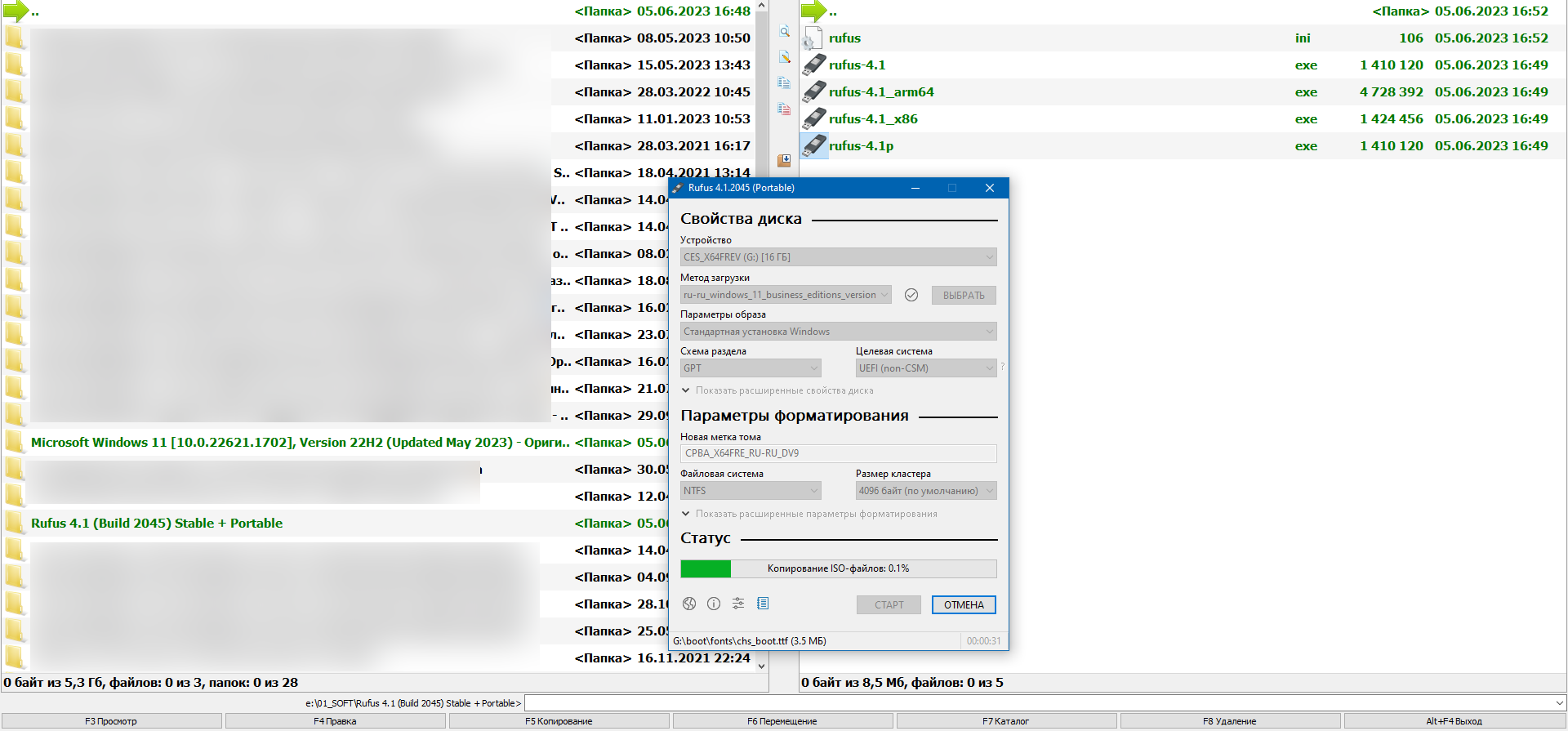Click the rufus-4.1_arm64 USB drive icon
This screenshot has height=731, width=1568.
pos(814,91)
